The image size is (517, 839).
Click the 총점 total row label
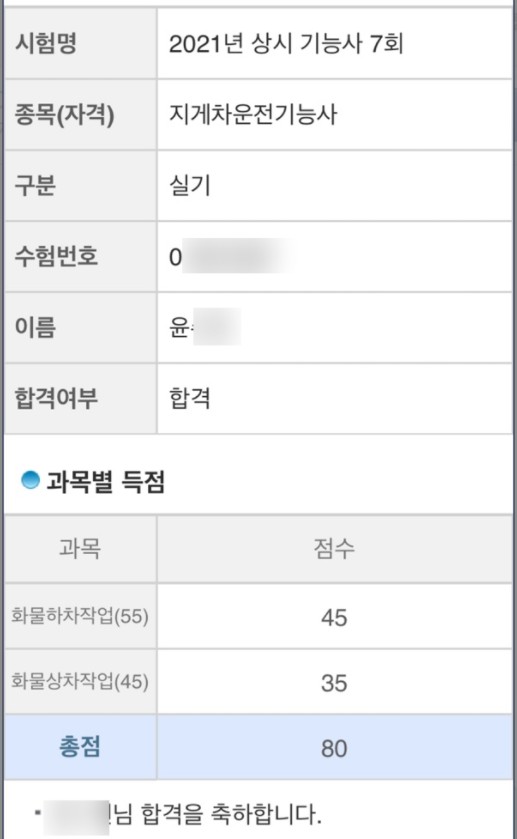pos(81,746)
